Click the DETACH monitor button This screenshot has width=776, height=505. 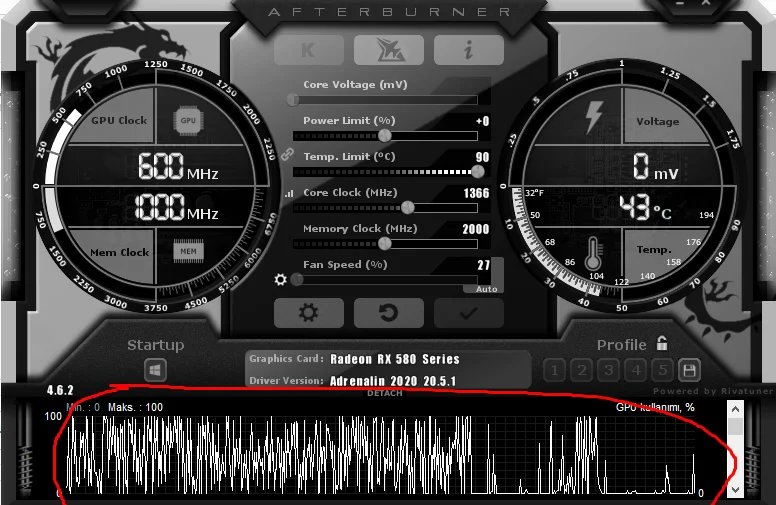click(385, 393)
